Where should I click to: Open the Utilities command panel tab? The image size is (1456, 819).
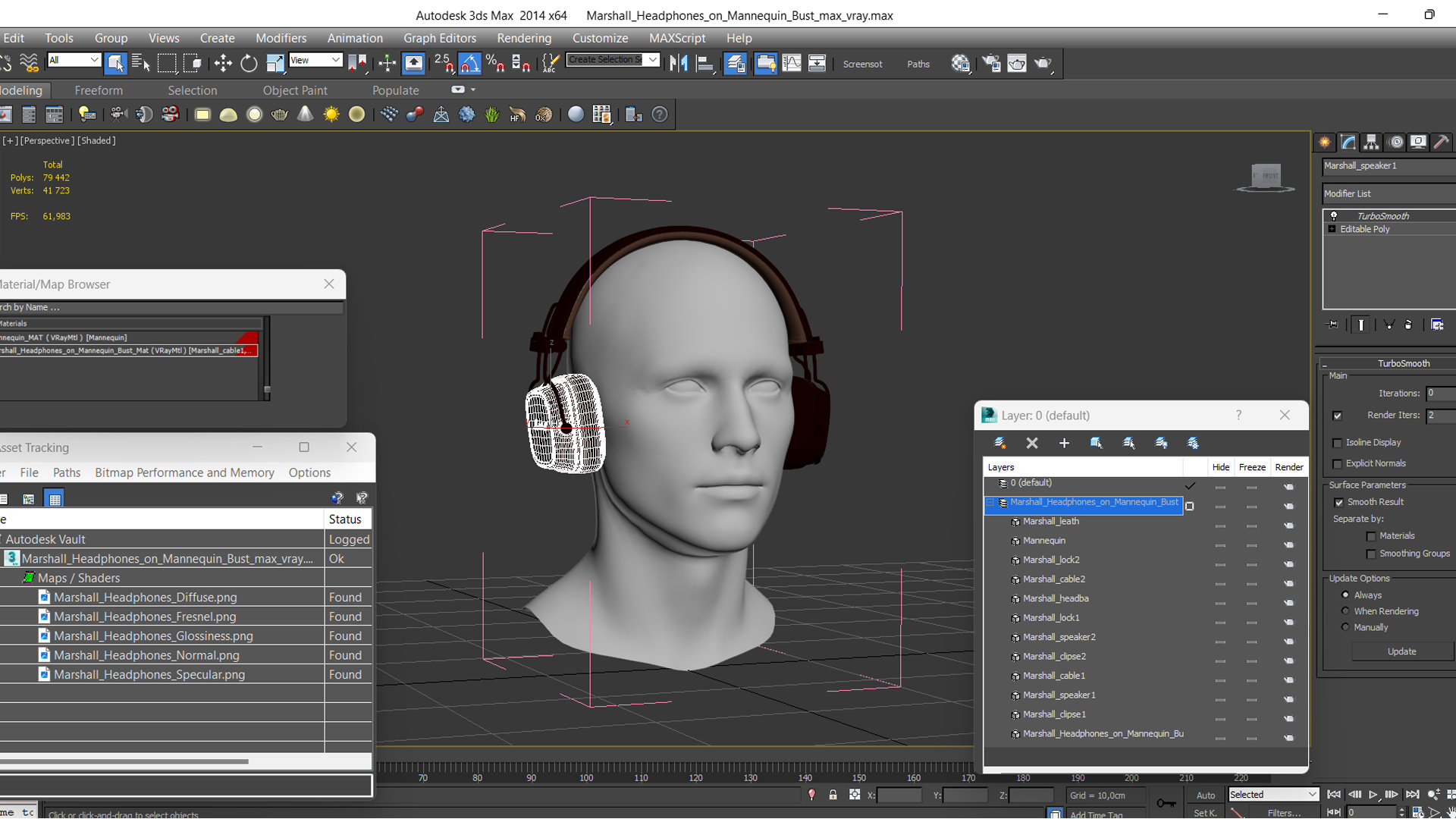click(1442, 142)
